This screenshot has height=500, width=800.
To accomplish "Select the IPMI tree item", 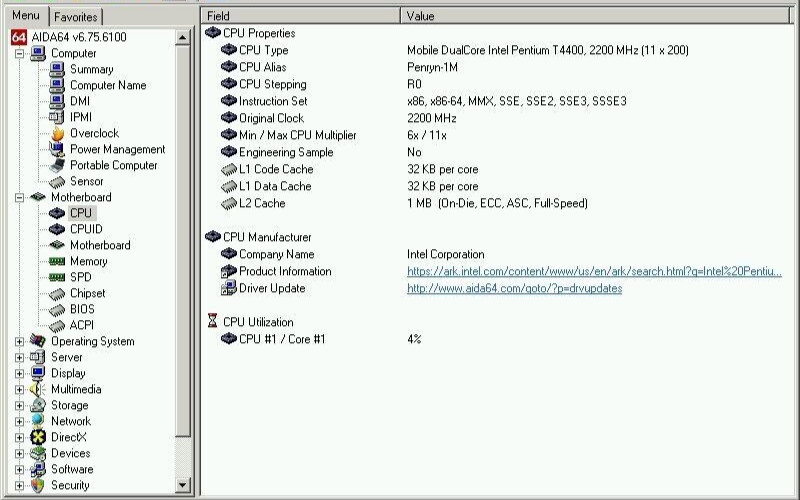I will click(x=81, y=117).
